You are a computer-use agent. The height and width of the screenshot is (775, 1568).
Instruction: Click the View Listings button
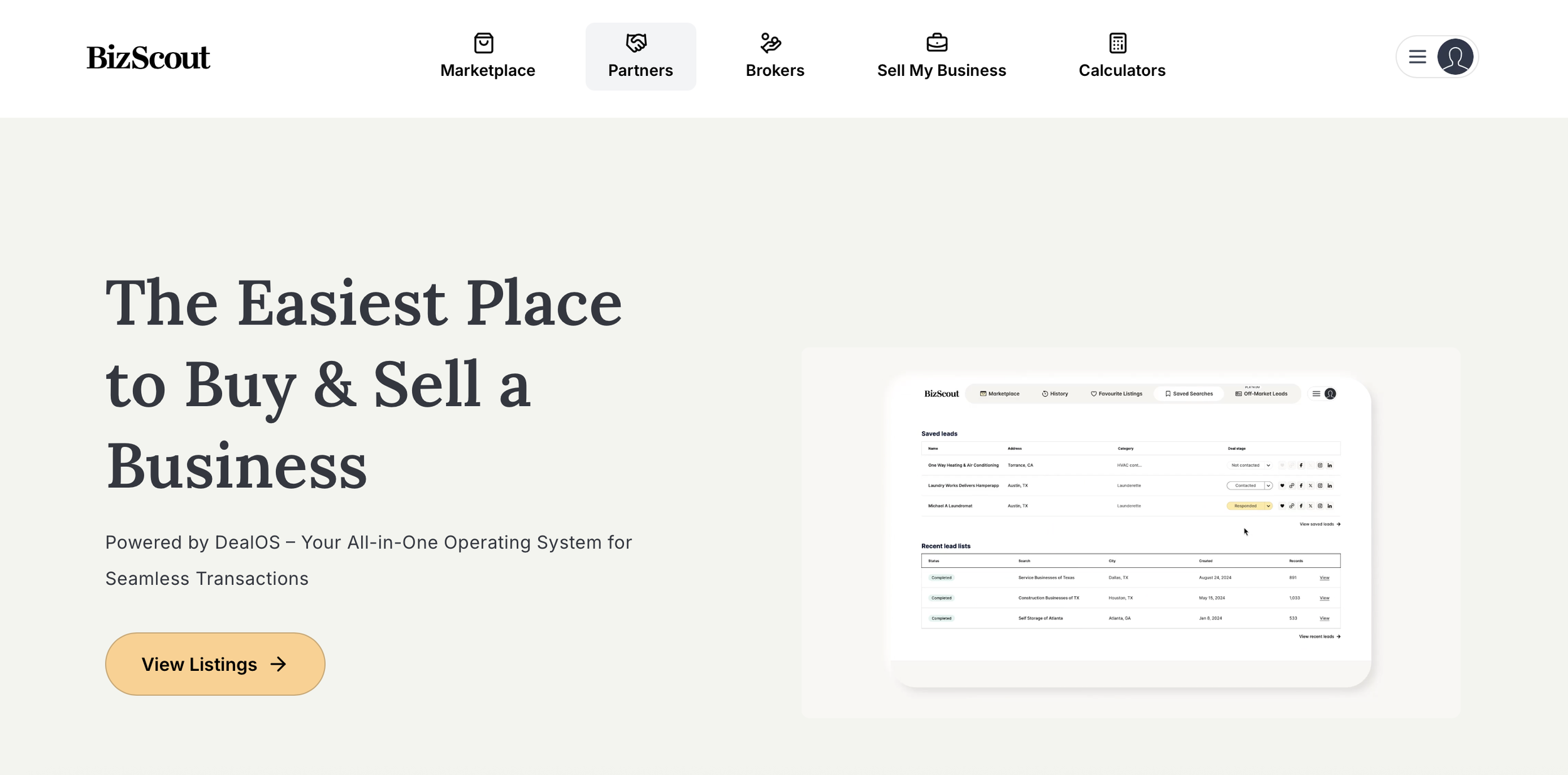(215, 664)
